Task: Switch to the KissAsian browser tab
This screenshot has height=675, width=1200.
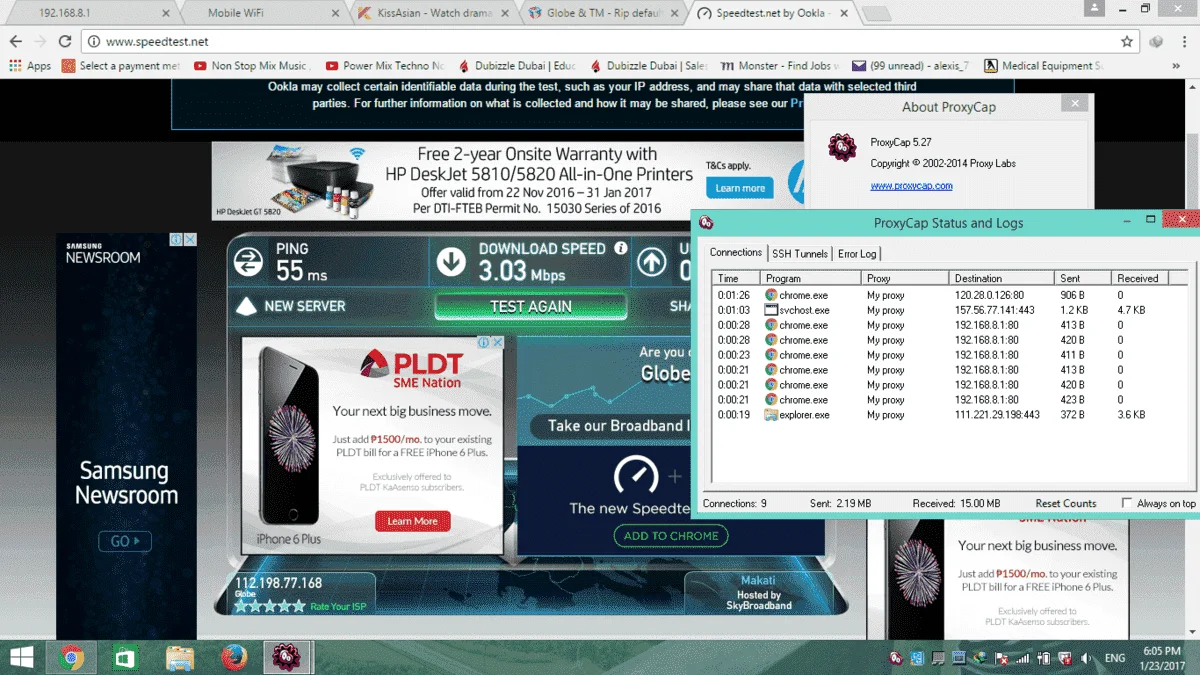Action: pyautogui.click(x=430, y=13)
